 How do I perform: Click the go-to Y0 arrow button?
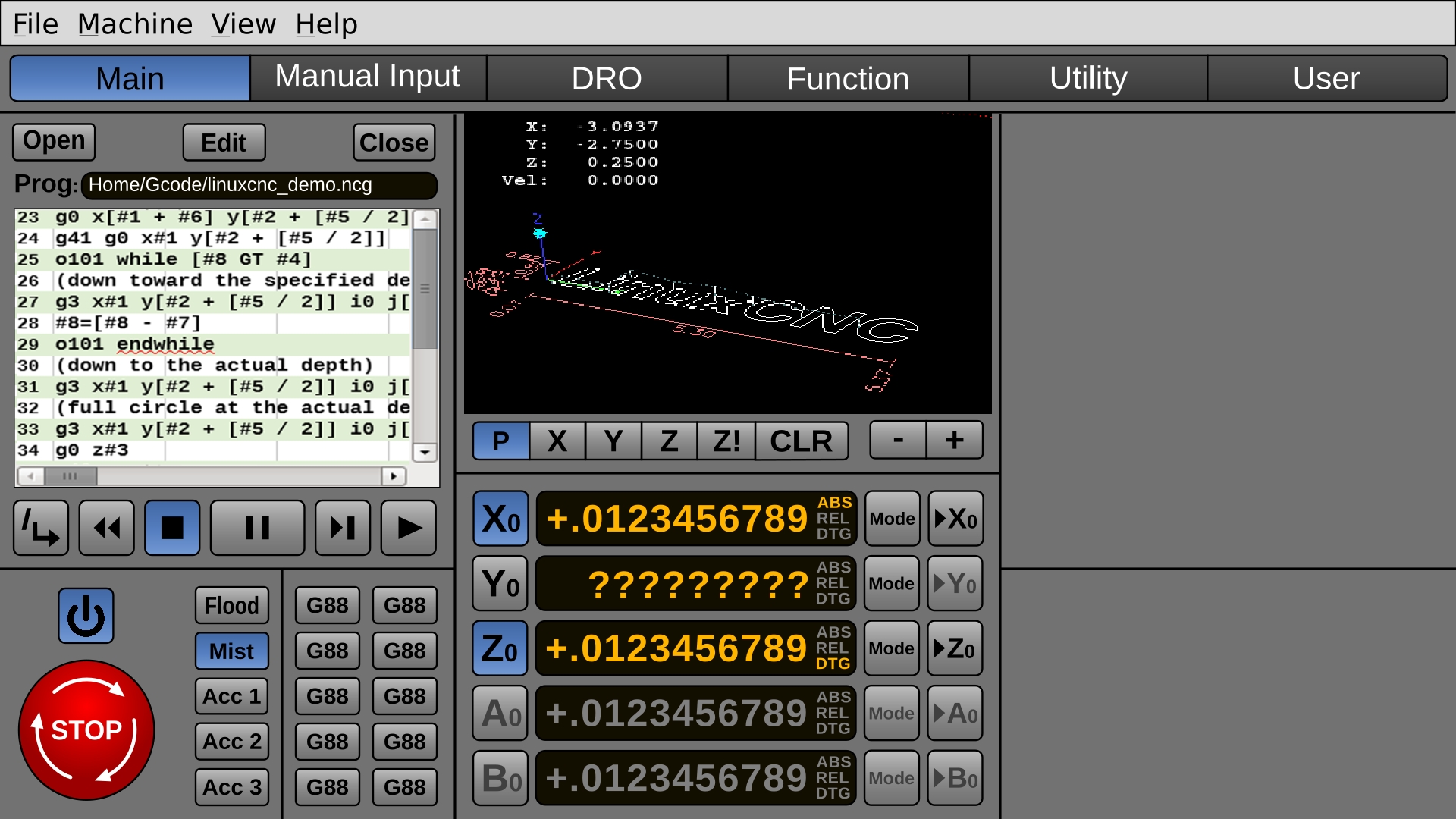pyautogui.click(x=955, y=584)
